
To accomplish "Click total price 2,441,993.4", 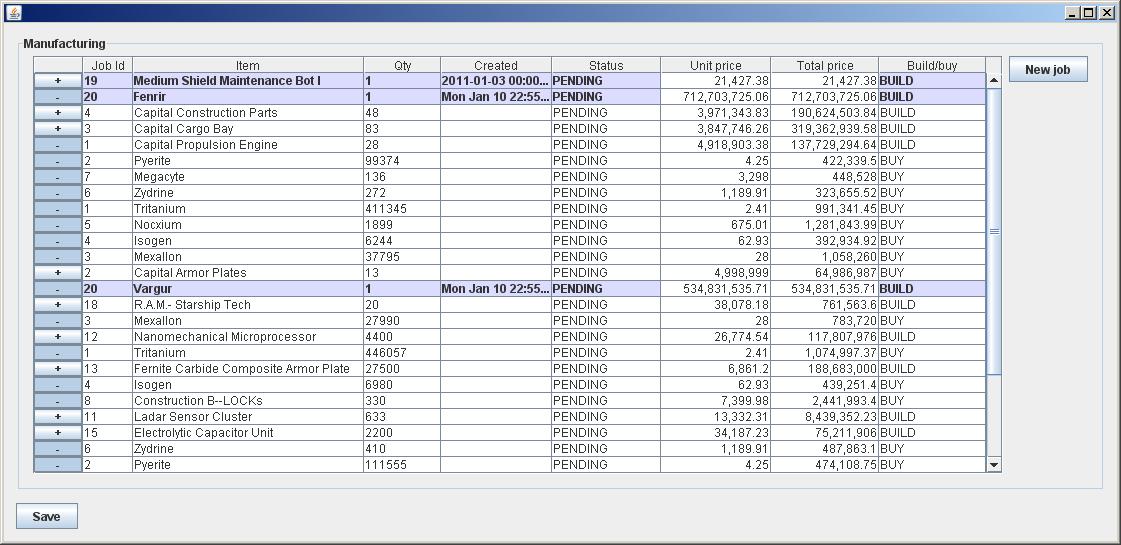I will click(825, 401).
